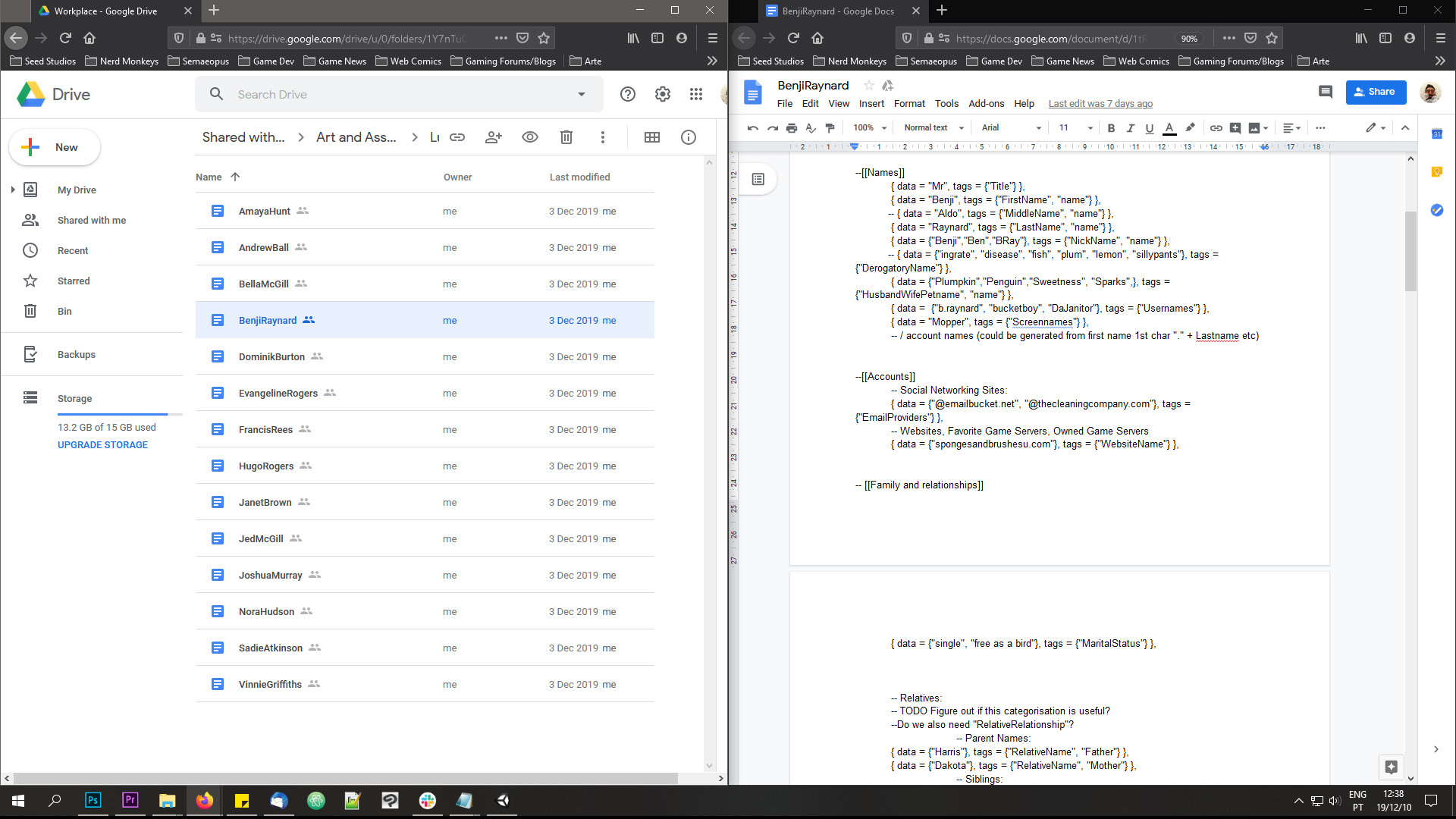
Task: Go to Shared with me
Action: click(92, 220)
